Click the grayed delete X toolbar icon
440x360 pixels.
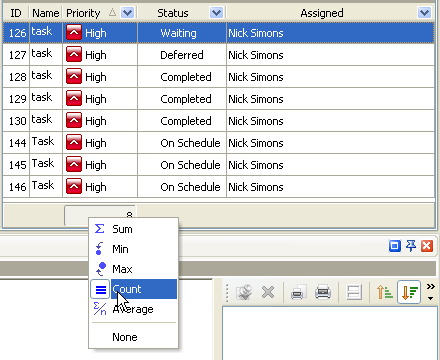[268, 293]
